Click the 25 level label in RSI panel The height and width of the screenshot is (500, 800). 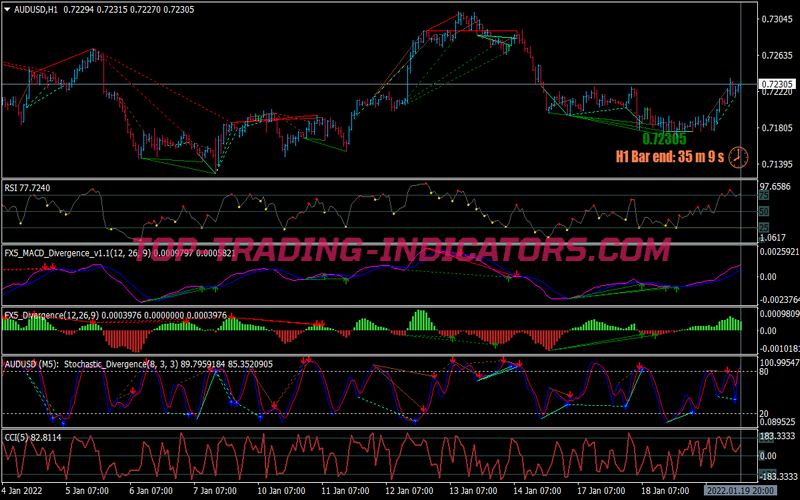764,228
